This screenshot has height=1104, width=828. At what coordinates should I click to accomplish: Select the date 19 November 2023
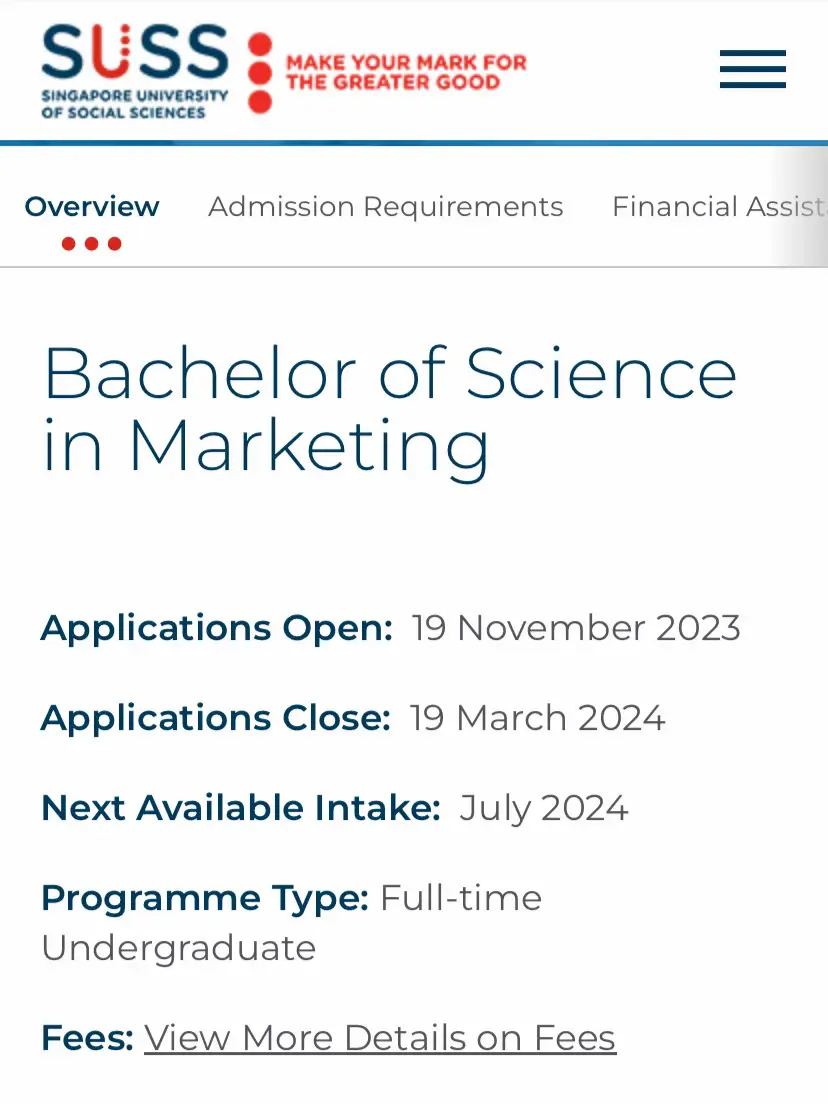click(x=575, y=628)
